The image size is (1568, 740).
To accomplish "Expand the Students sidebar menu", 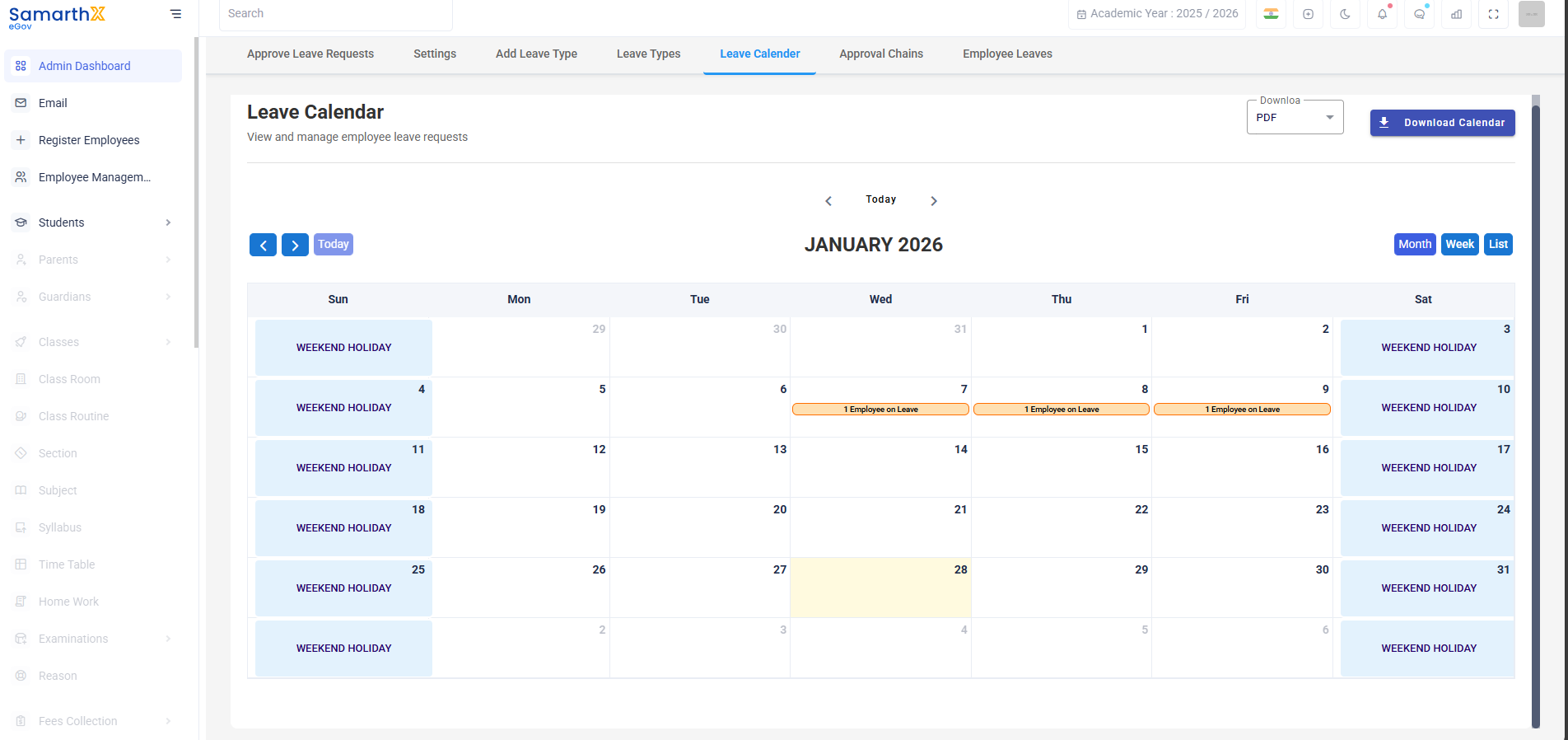I will 93,222.
